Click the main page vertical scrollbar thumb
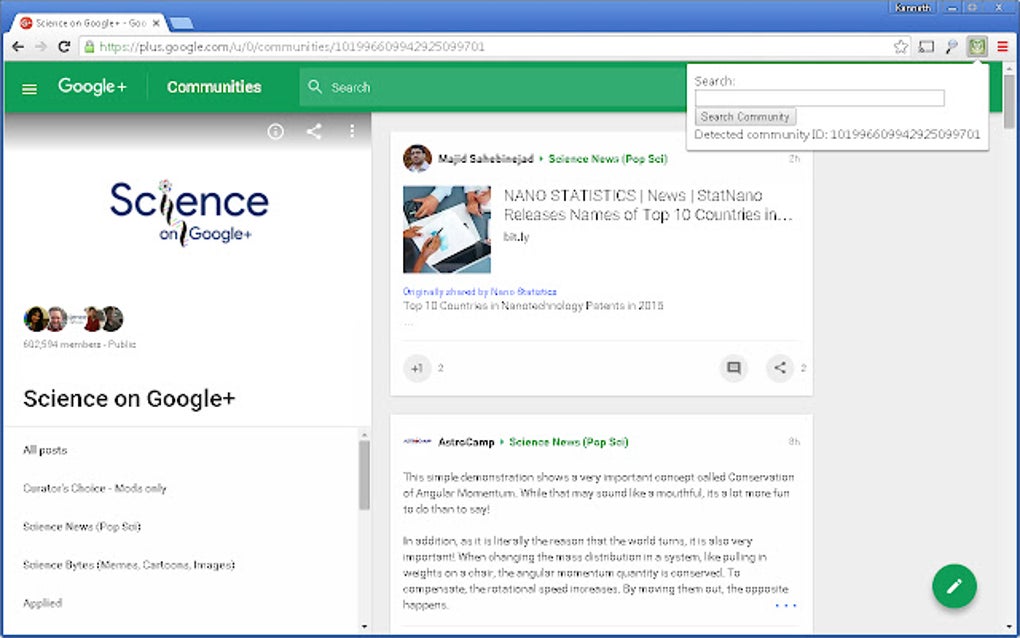Viewport: 1020px width, 638px height. [1009, 101]
